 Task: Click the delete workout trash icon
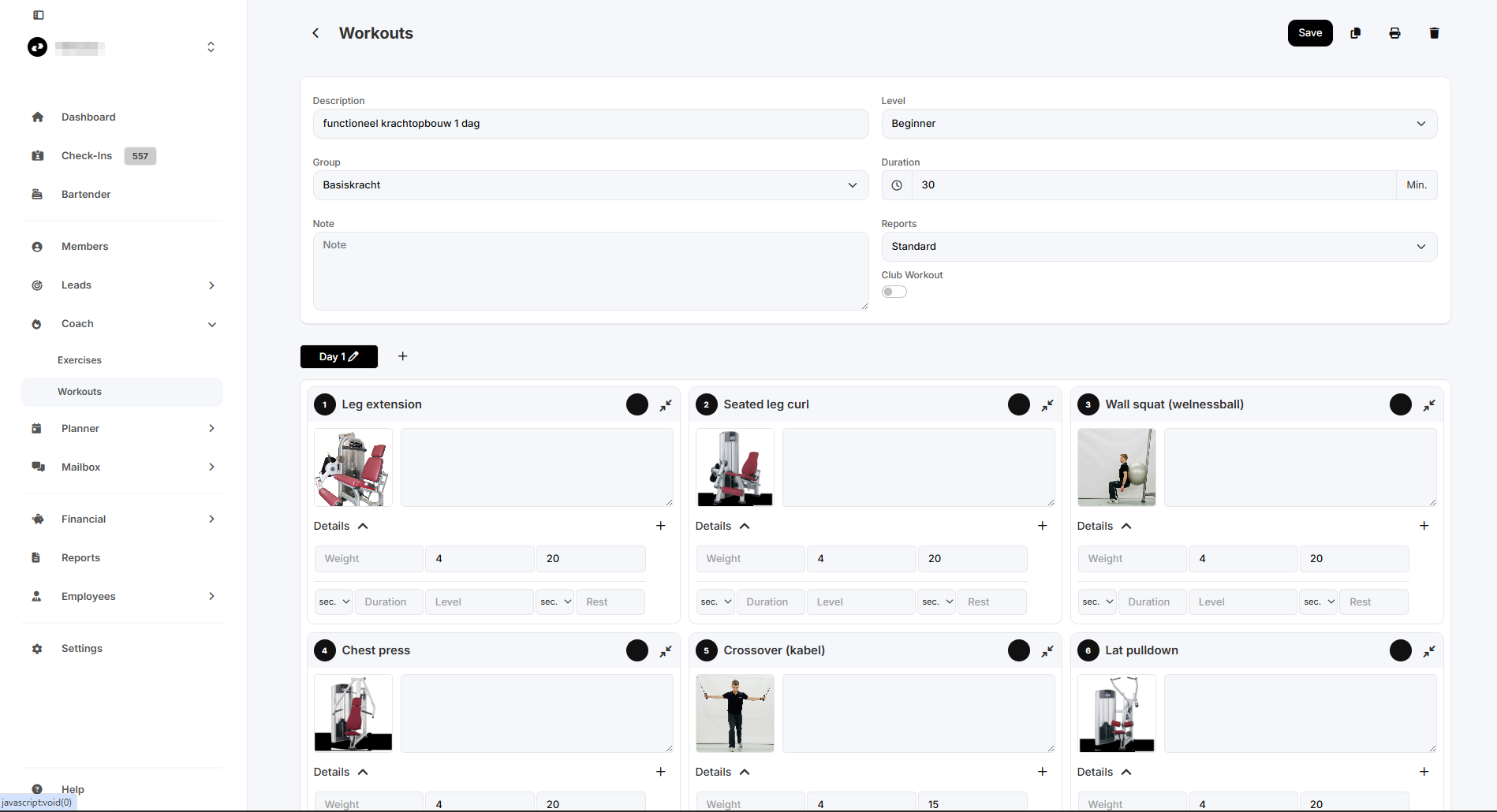(1434, 33)
